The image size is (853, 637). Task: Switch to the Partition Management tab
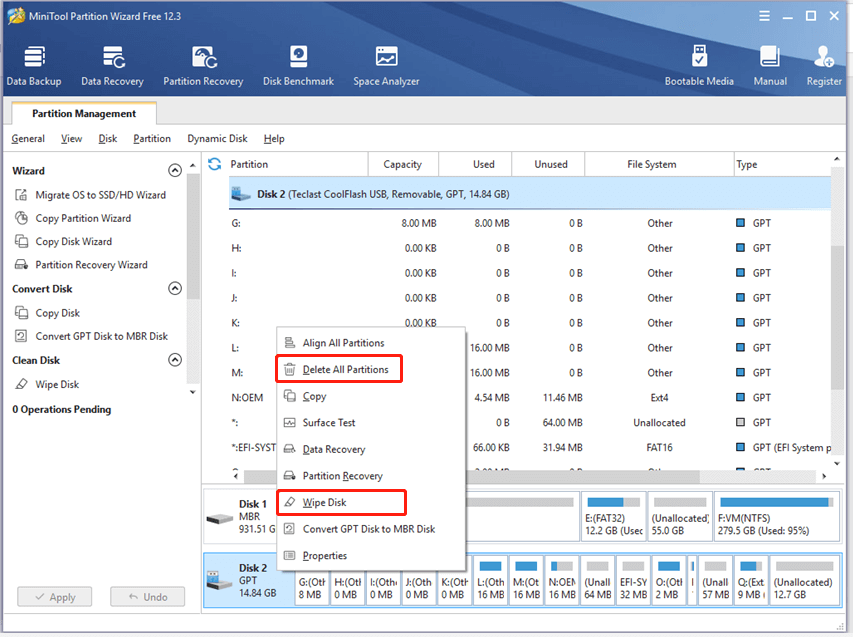click(84, 113)
